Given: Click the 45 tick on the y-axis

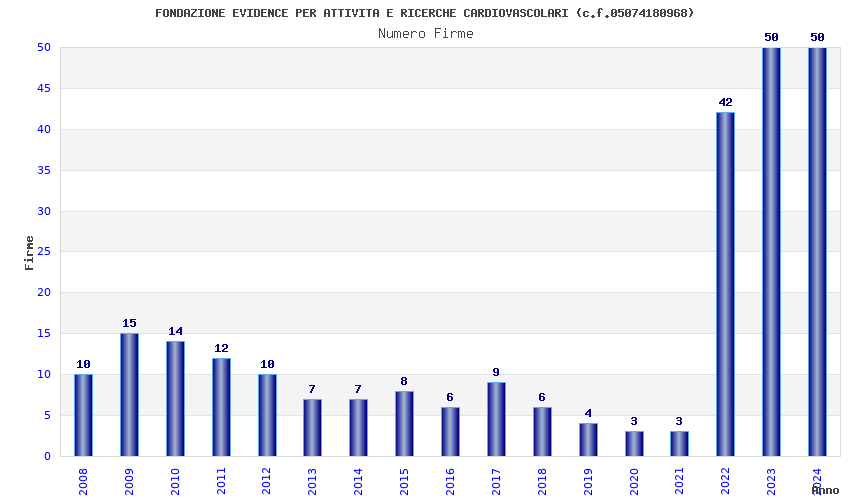Looking at the screenshot, I should point(44,88).
